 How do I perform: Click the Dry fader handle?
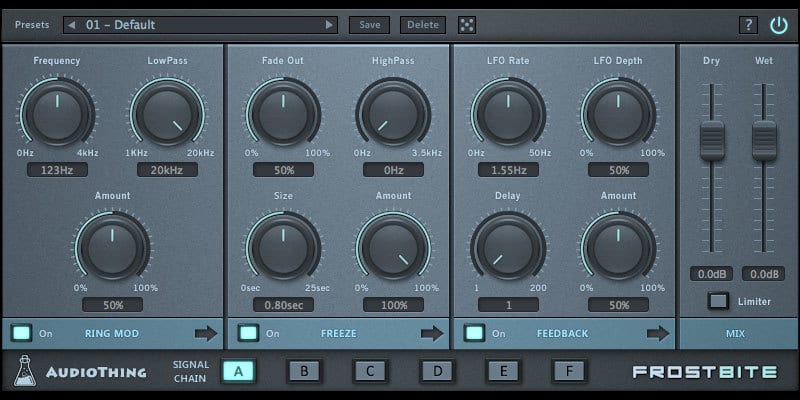click(x=712, y=141)
